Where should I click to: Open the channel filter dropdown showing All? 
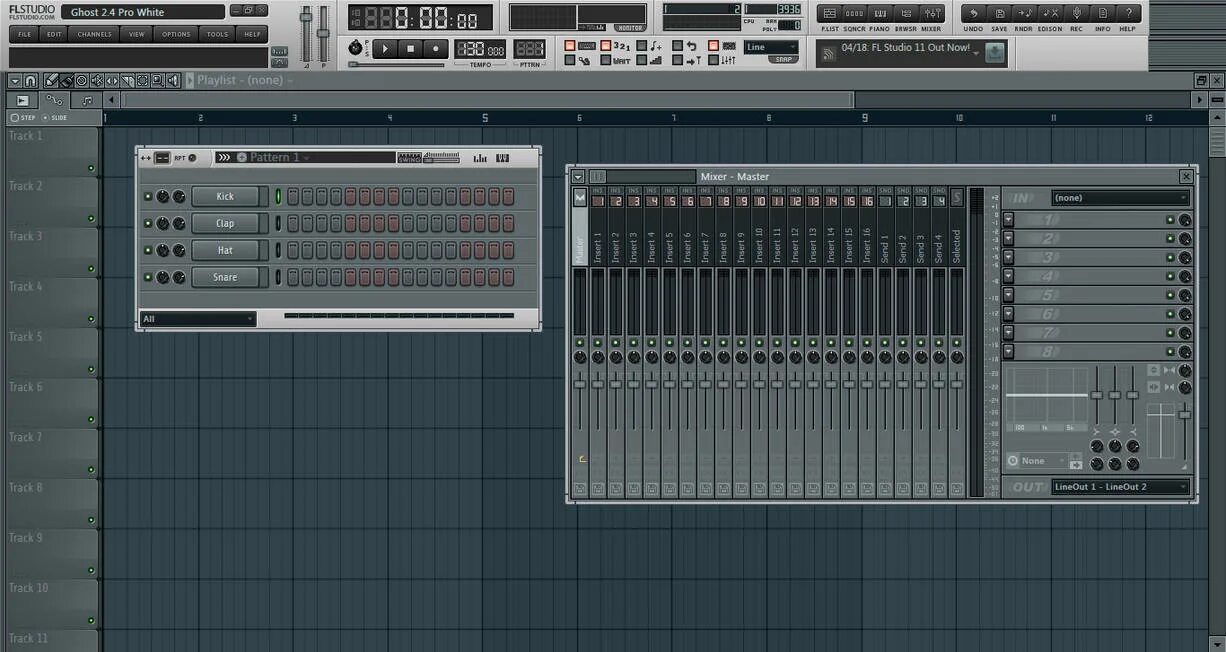coord(197,318)
